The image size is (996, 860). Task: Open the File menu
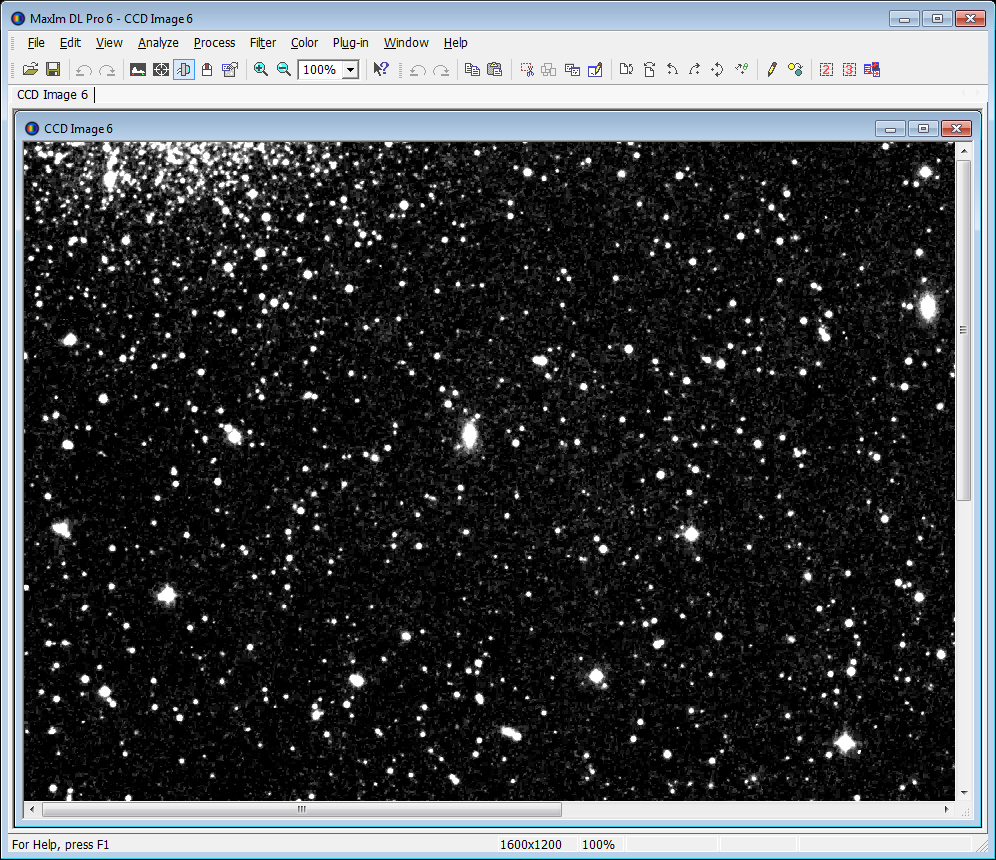click(36, 43)
